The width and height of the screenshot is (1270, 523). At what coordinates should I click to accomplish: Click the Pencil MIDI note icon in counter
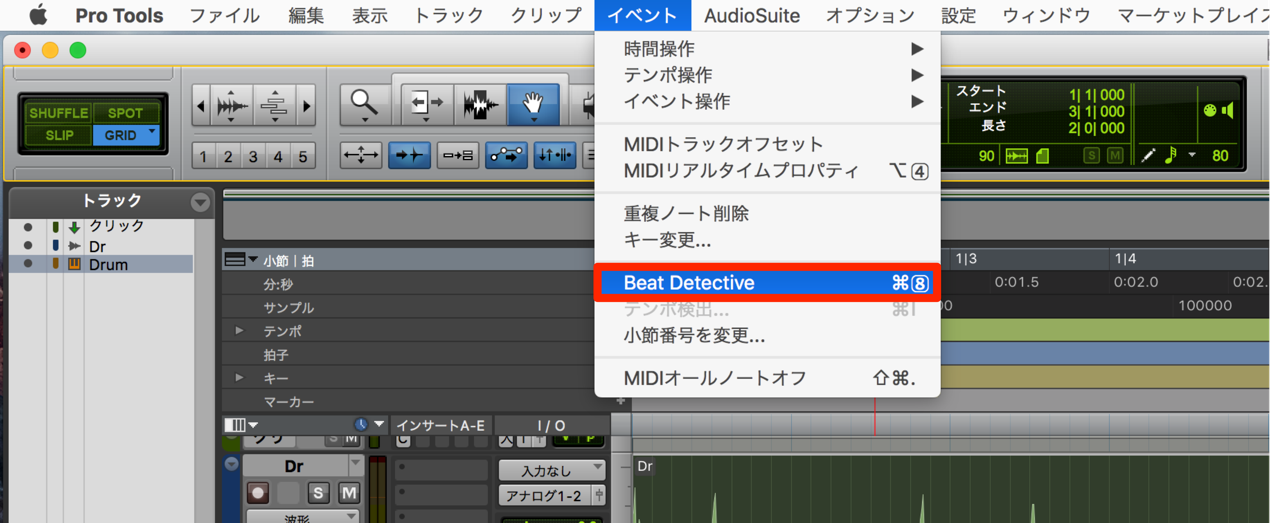[1148, 155]
